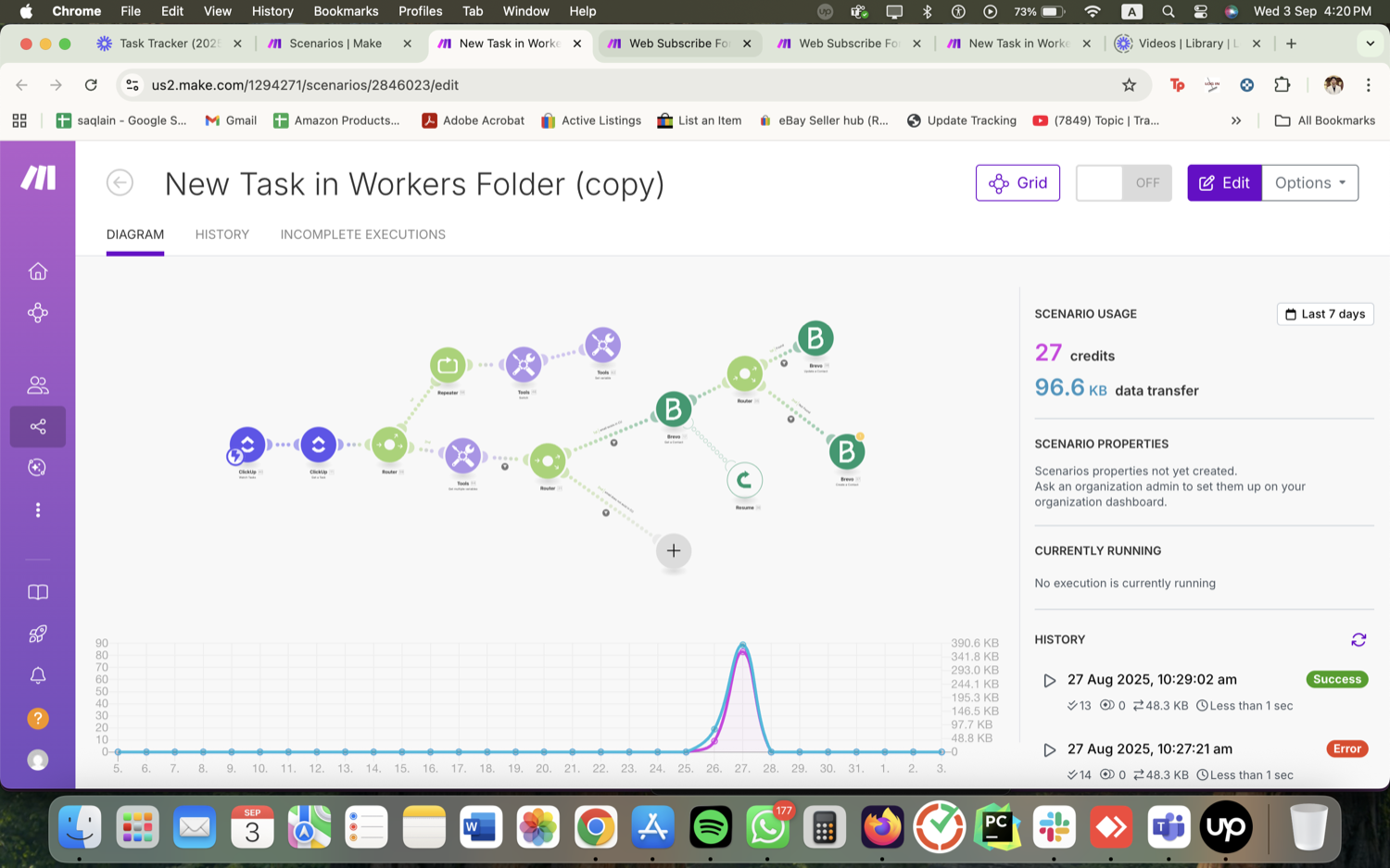Open the Gmail bookmark
The image size is (1390, 868).
pyautogui.click(x=231, y=120)
